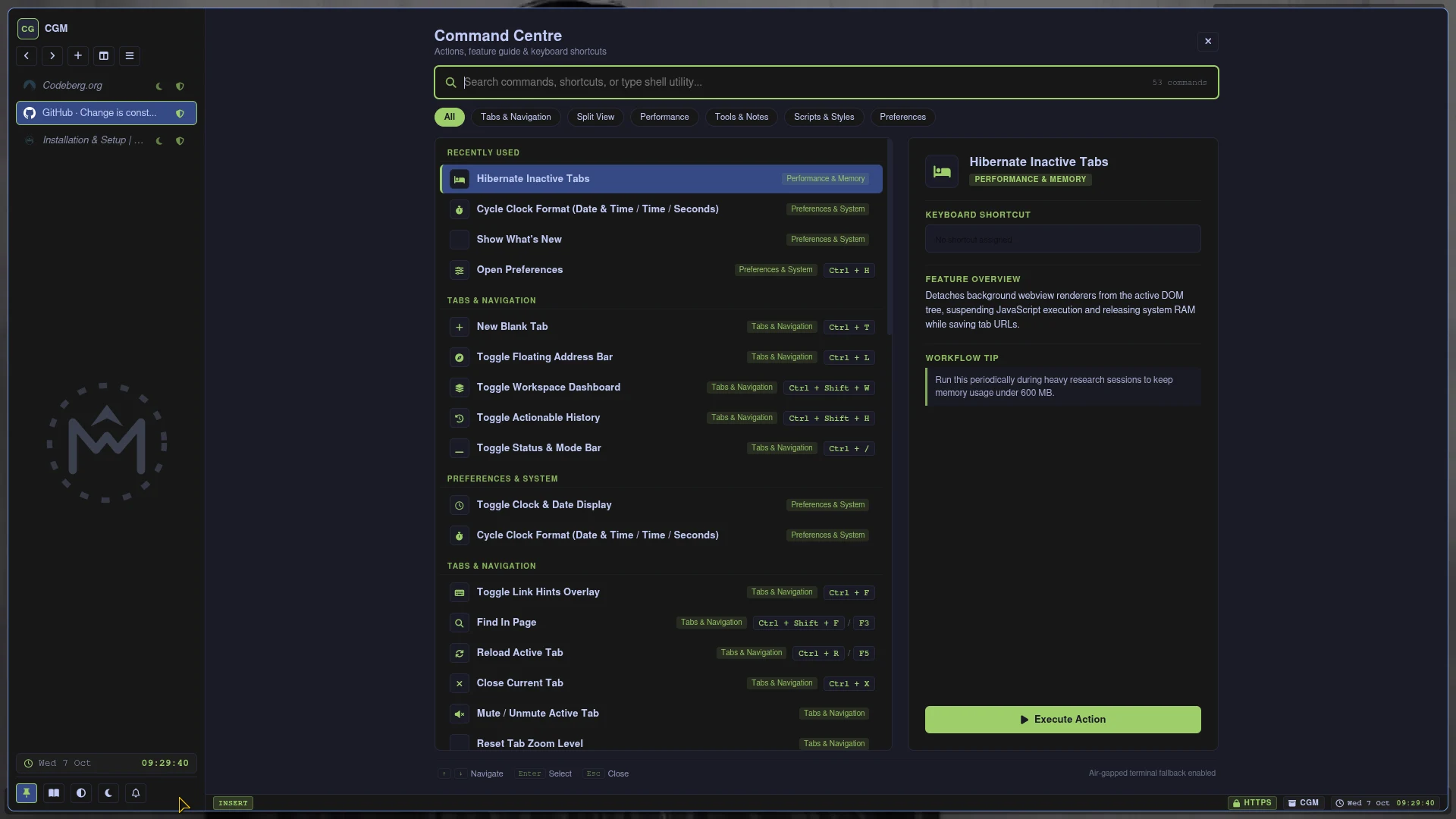Click the split view columns icon in sidebar
1456x819 pixels.
pyautogui.click(x=104, y=56)
